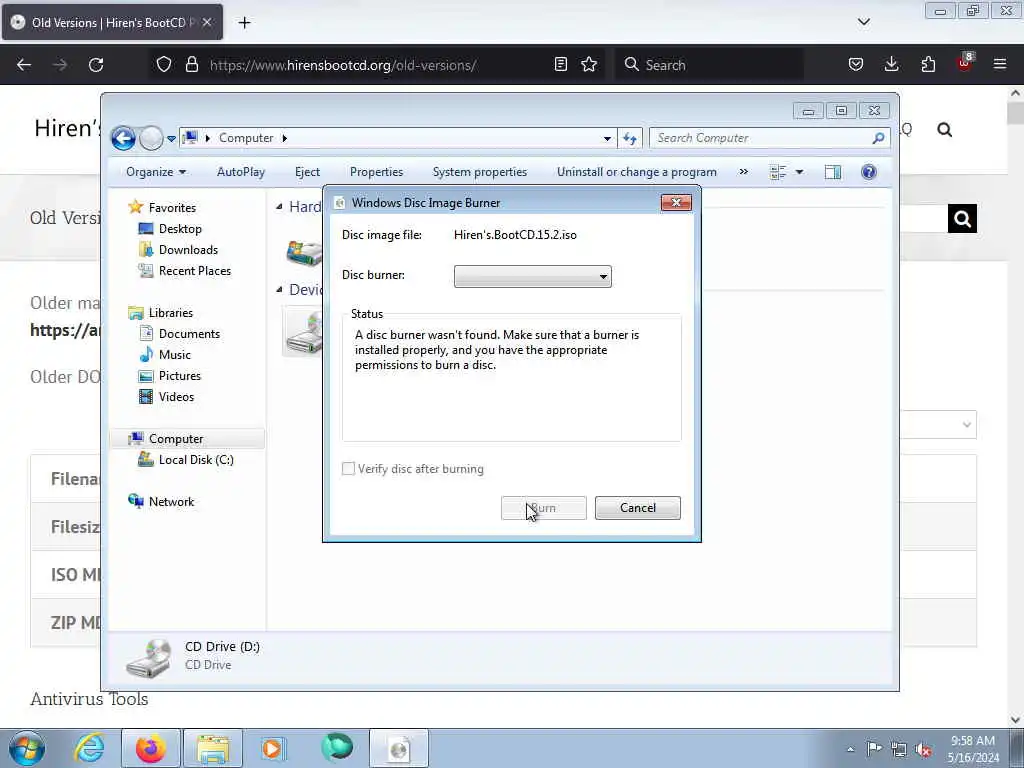Open Explorer recent pages dropdown arrow

tap(171, 138)
